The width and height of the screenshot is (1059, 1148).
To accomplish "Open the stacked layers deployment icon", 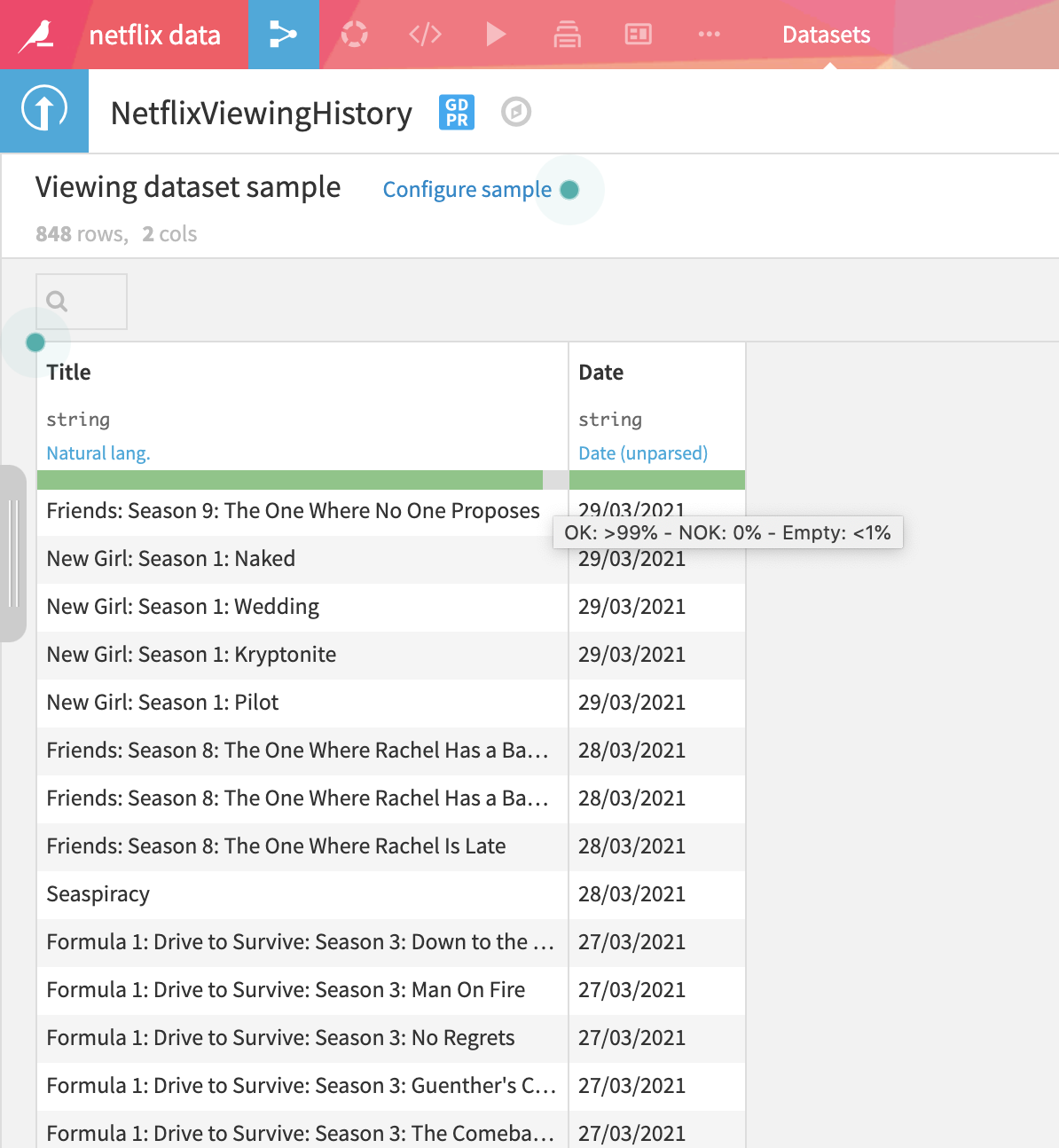I will tap(568, 35).
